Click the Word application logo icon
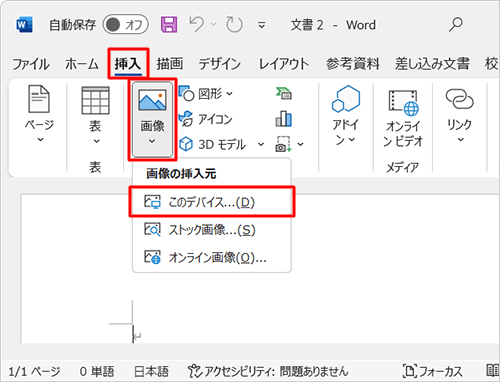Image resolution: width=500 pixels, height=382 pixels. click(24, 25)
